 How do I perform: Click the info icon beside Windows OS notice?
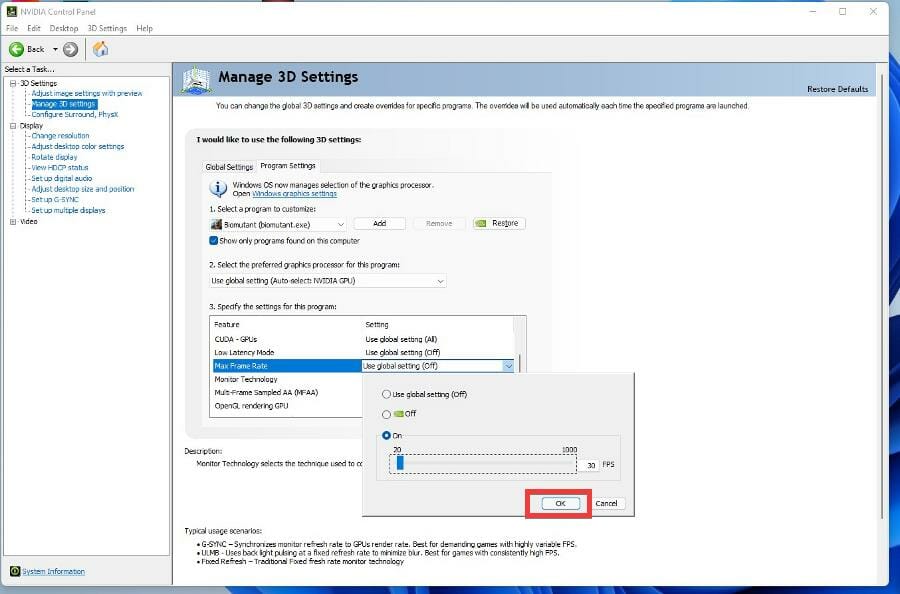coord(218,189)
